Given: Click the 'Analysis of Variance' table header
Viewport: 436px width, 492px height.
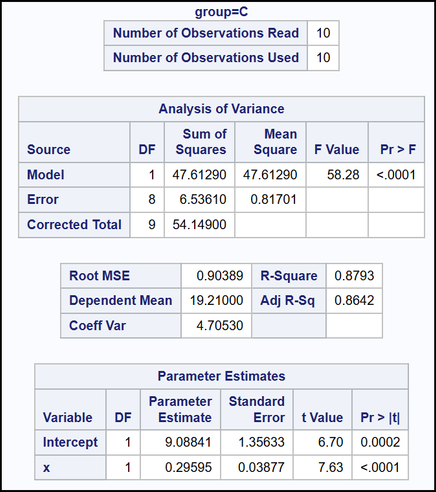Looking at the screenshot, I should click(221, 109).
